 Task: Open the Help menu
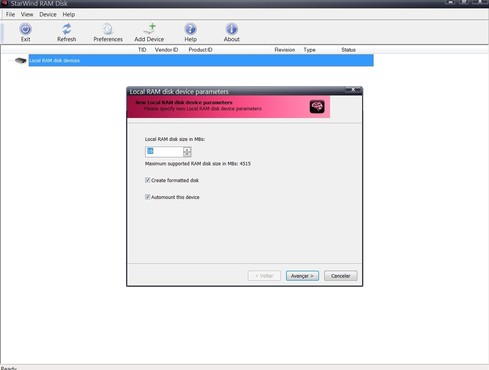pos(69,14)
